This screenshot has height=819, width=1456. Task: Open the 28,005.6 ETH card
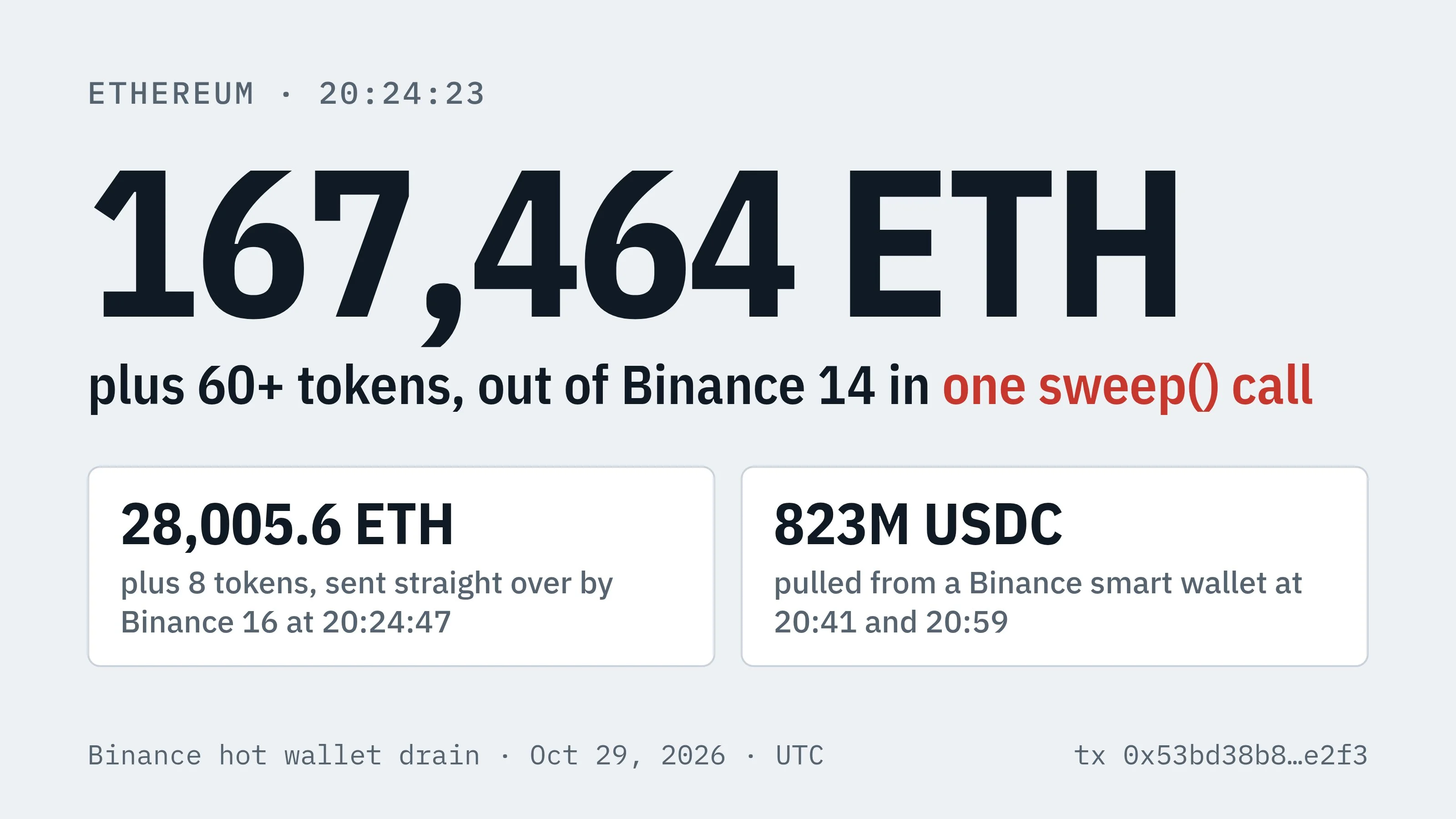[x=401, y=566]
